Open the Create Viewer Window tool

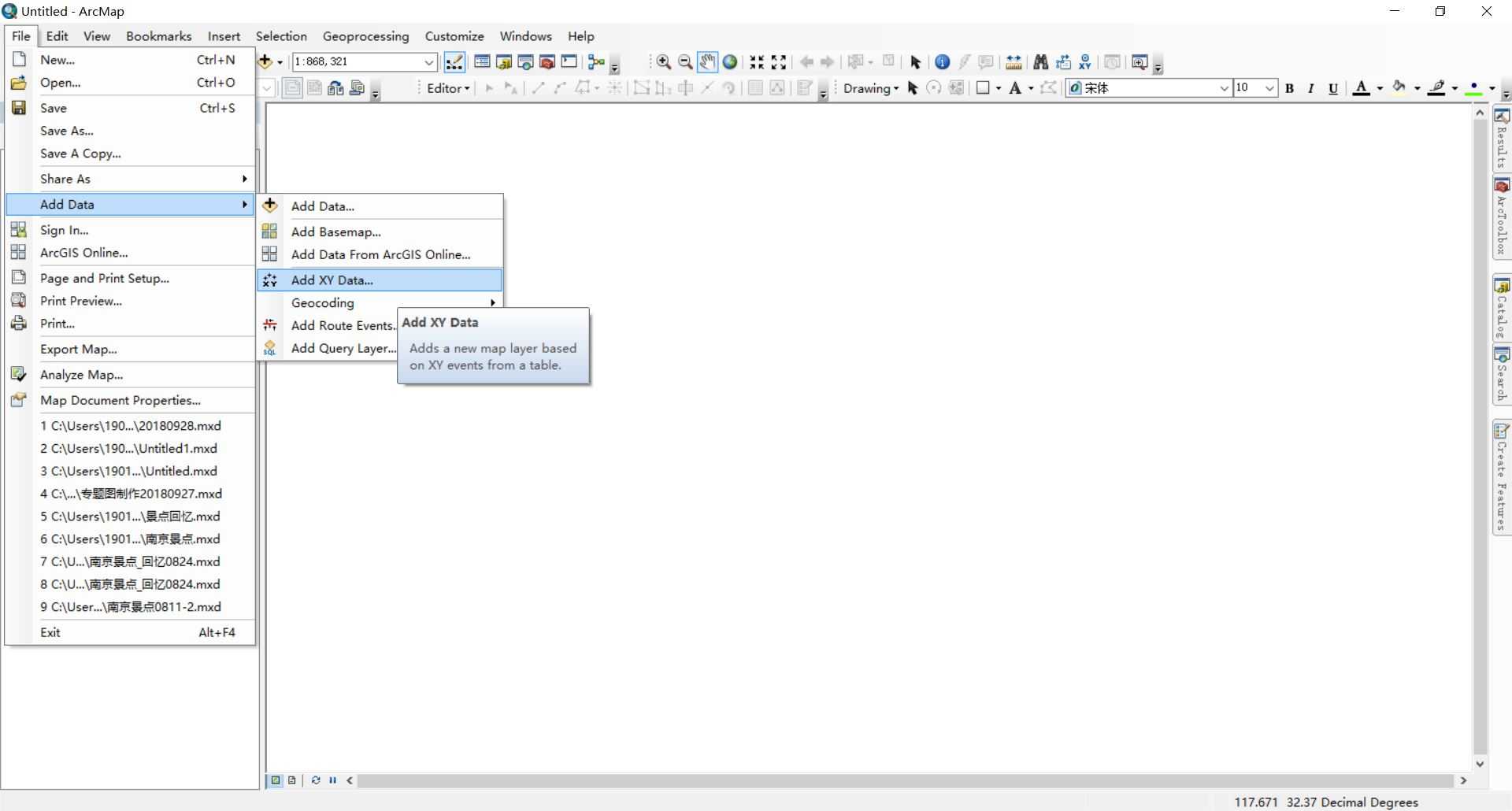click(x=1139, y=62)
